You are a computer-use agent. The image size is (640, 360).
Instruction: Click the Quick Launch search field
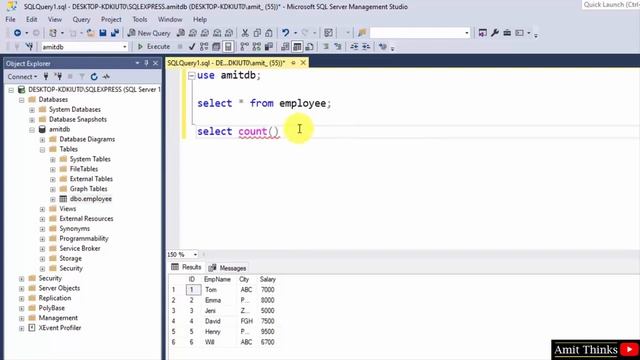[611, 5]
